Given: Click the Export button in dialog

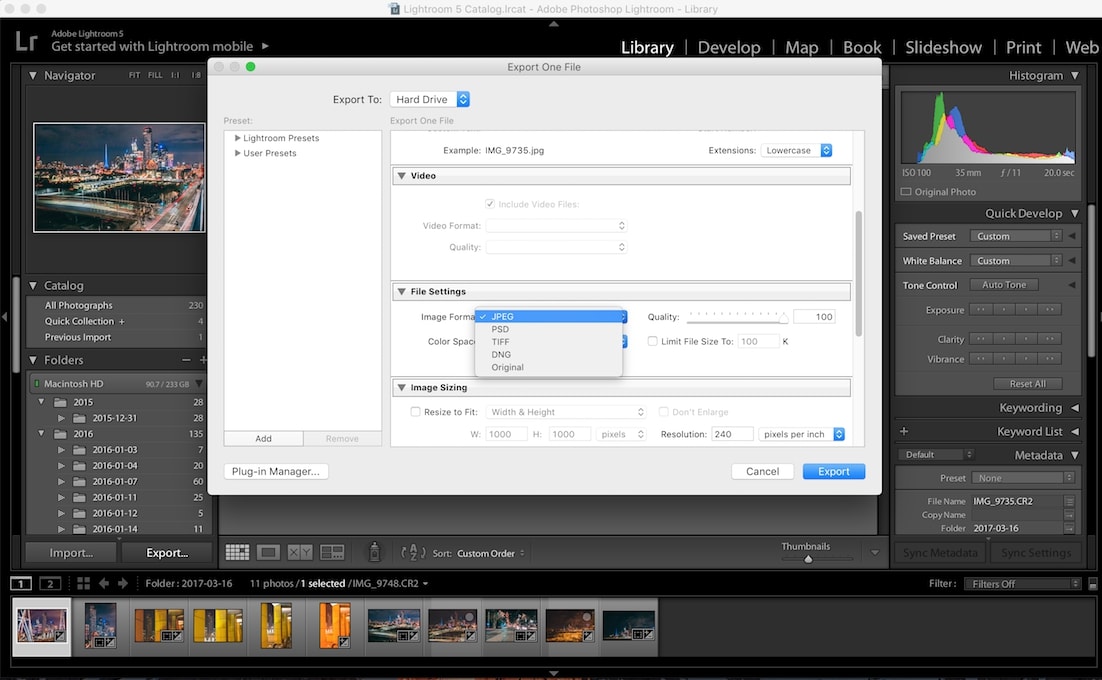Looking at the screenshot, I should pyautogui.click(x=834, y=471).
